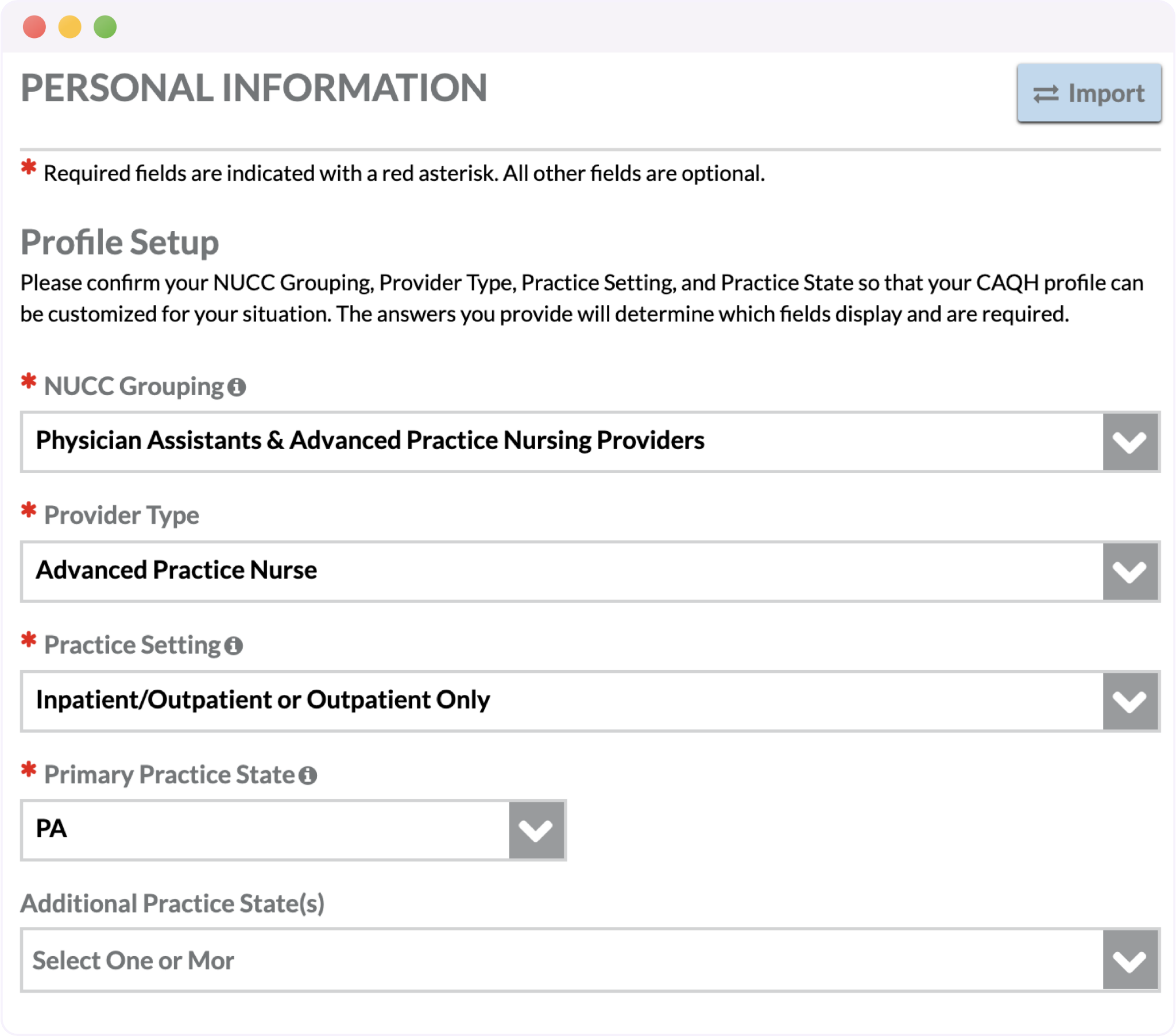Click the yellow minimize window button
This screenshot has height=1036, width=1176.
click(x=69, y=26)
